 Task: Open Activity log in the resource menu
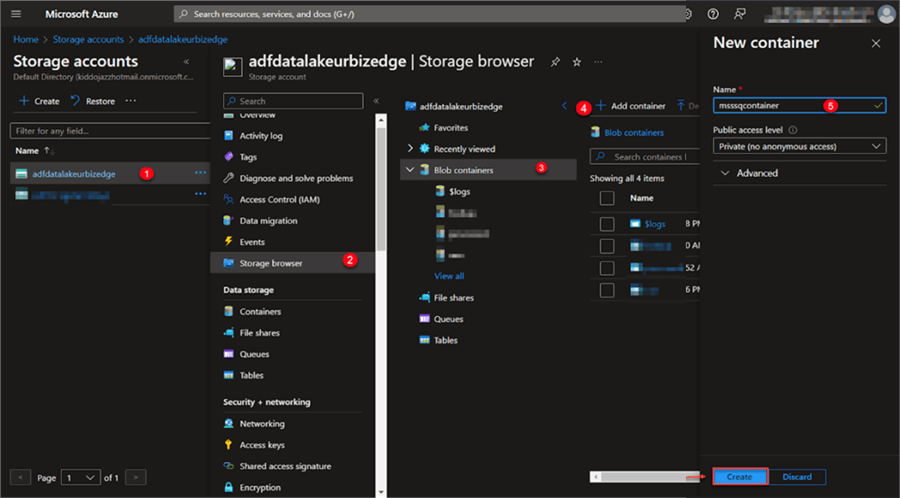(x=260, y=136)
